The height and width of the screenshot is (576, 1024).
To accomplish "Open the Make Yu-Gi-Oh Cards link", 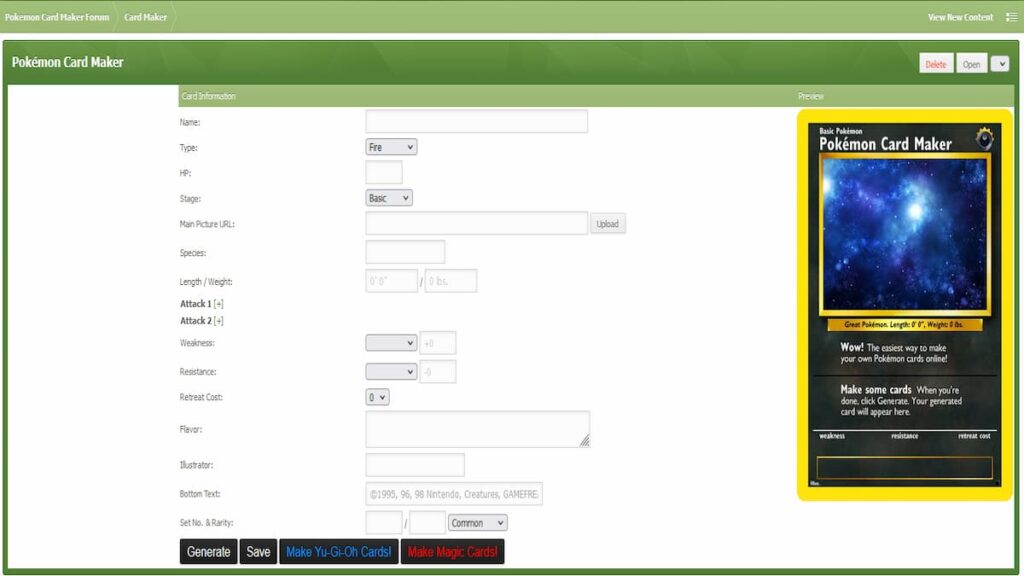I will point(338,552).
